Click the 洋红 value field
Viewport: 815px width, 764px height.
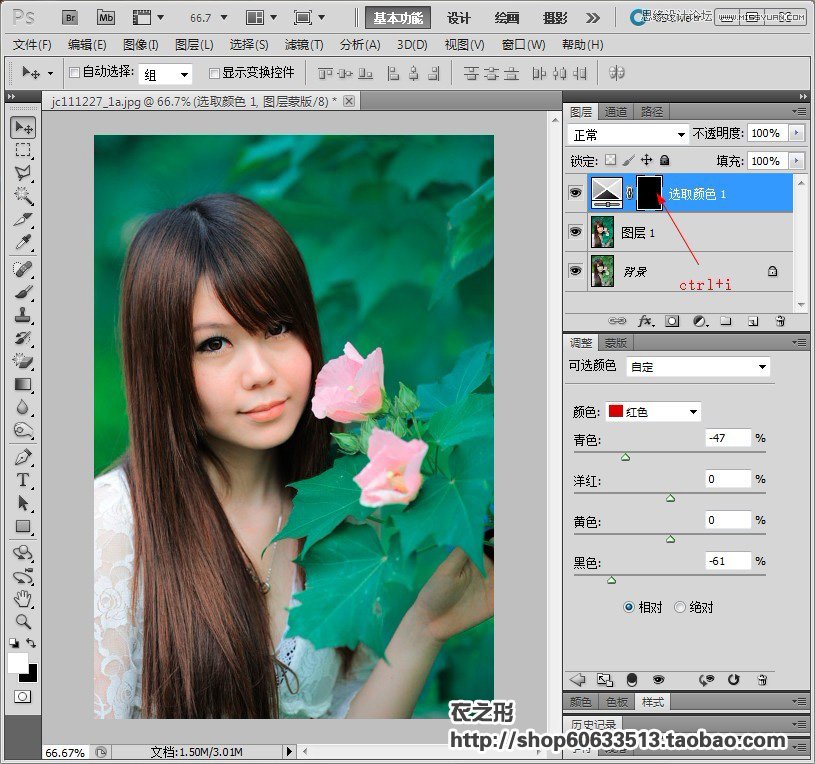coord(728,479)
